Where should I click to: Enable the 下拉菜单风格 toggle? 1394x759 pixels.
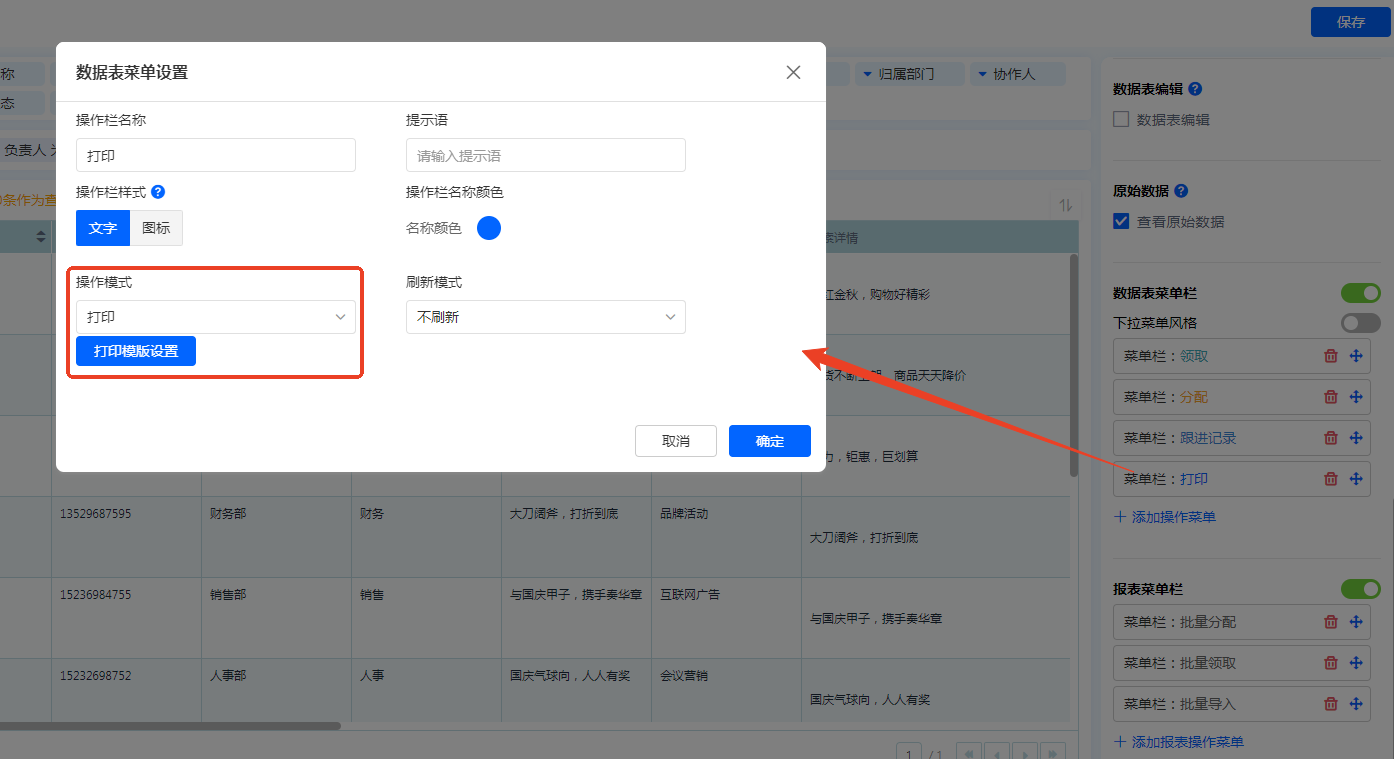click(x=1360, y=323)
